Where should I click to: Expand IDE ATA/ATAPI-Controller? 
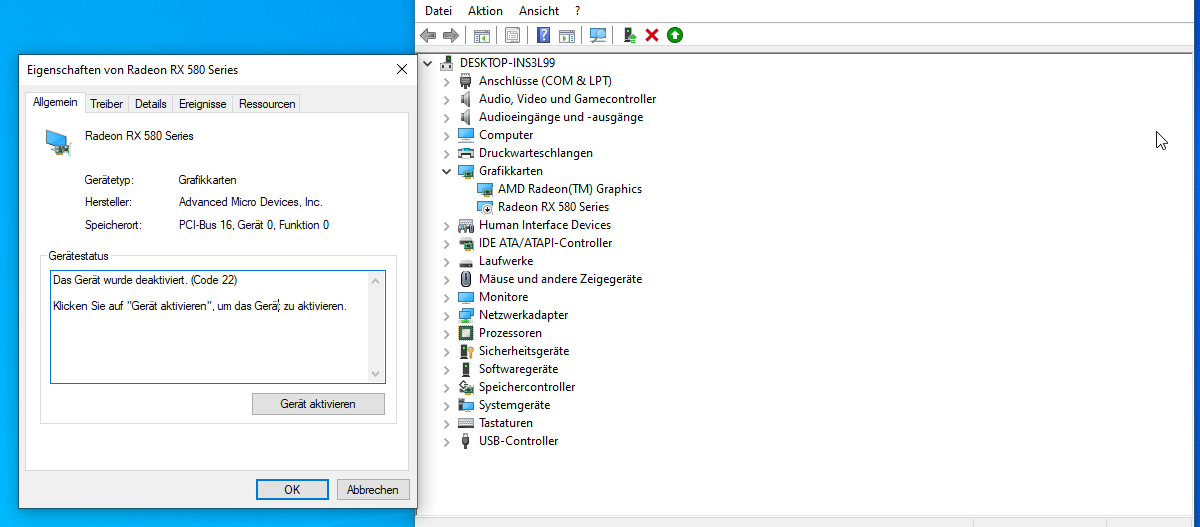[x=447, y=243]
